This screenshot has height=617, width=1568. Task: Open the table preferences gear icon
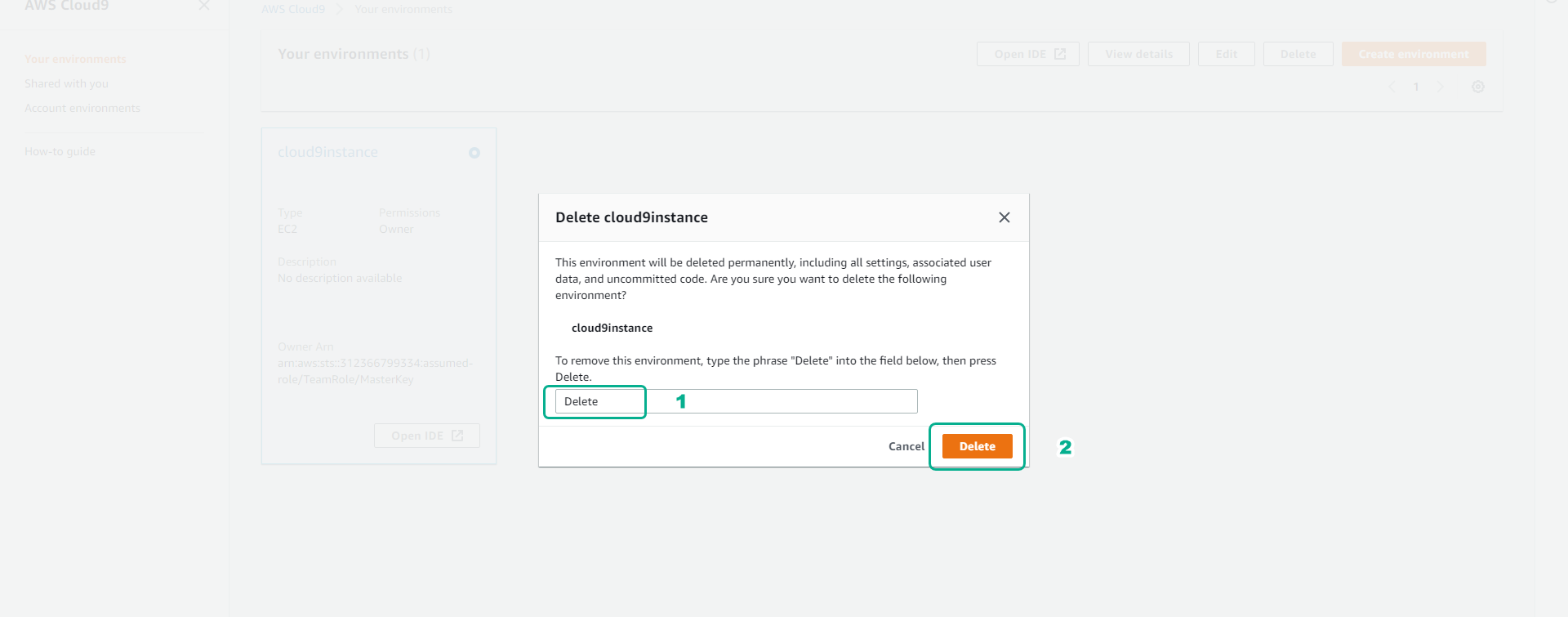click(x=1478, y=87)
